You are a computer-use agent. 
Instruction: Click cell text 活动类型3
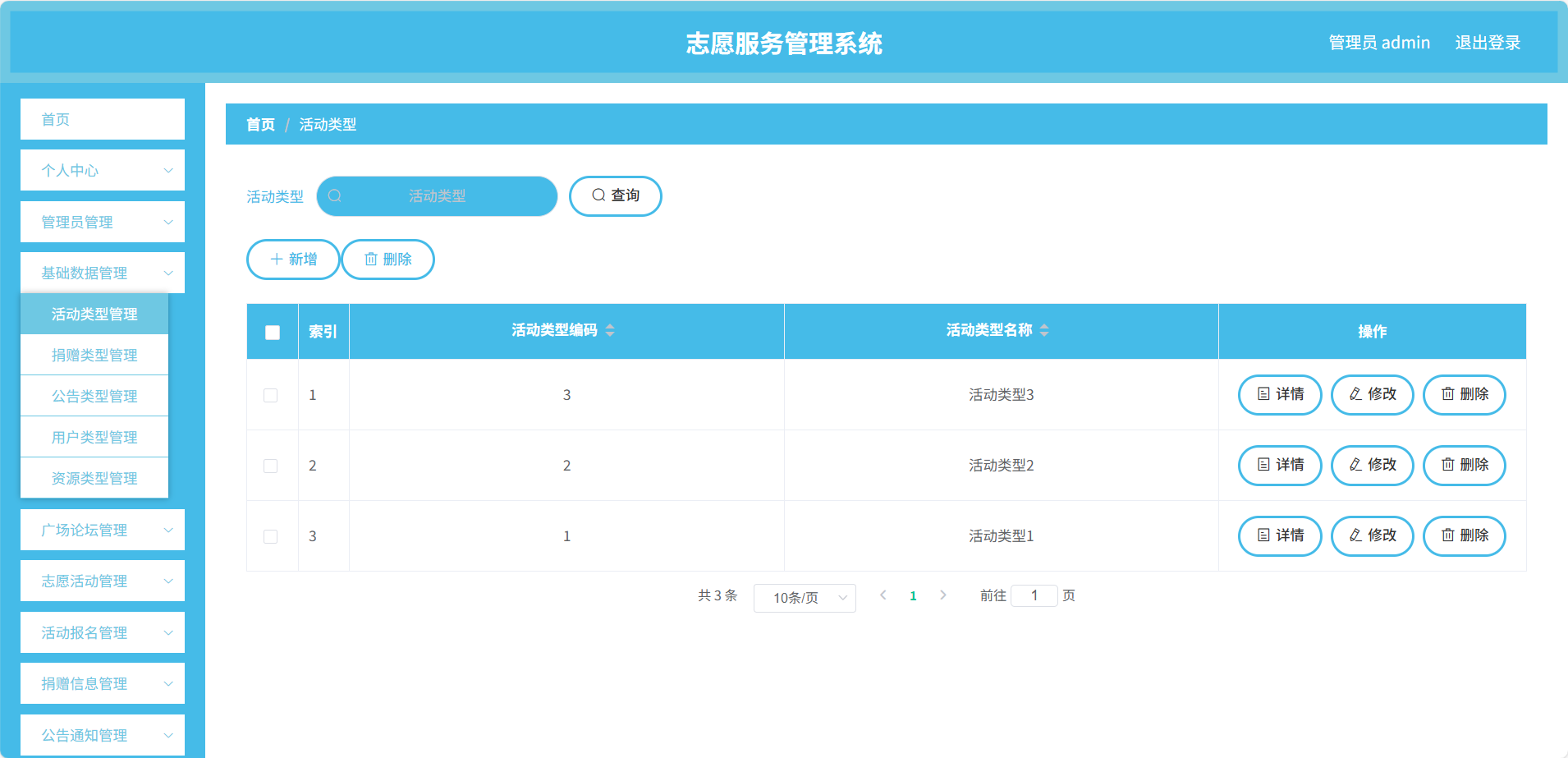[1002, 395]
